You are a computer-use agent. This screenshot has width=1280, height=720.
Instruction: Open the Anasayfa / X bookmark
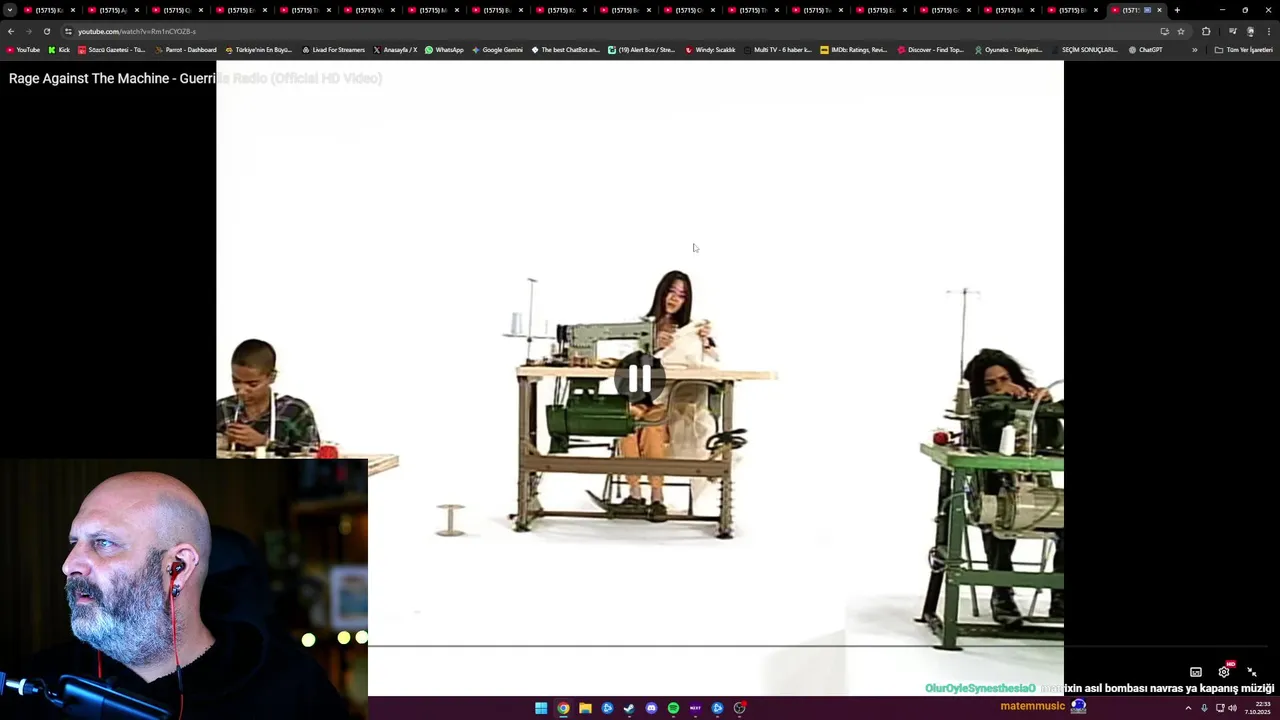pyautogui.click(x=395, y=49)
